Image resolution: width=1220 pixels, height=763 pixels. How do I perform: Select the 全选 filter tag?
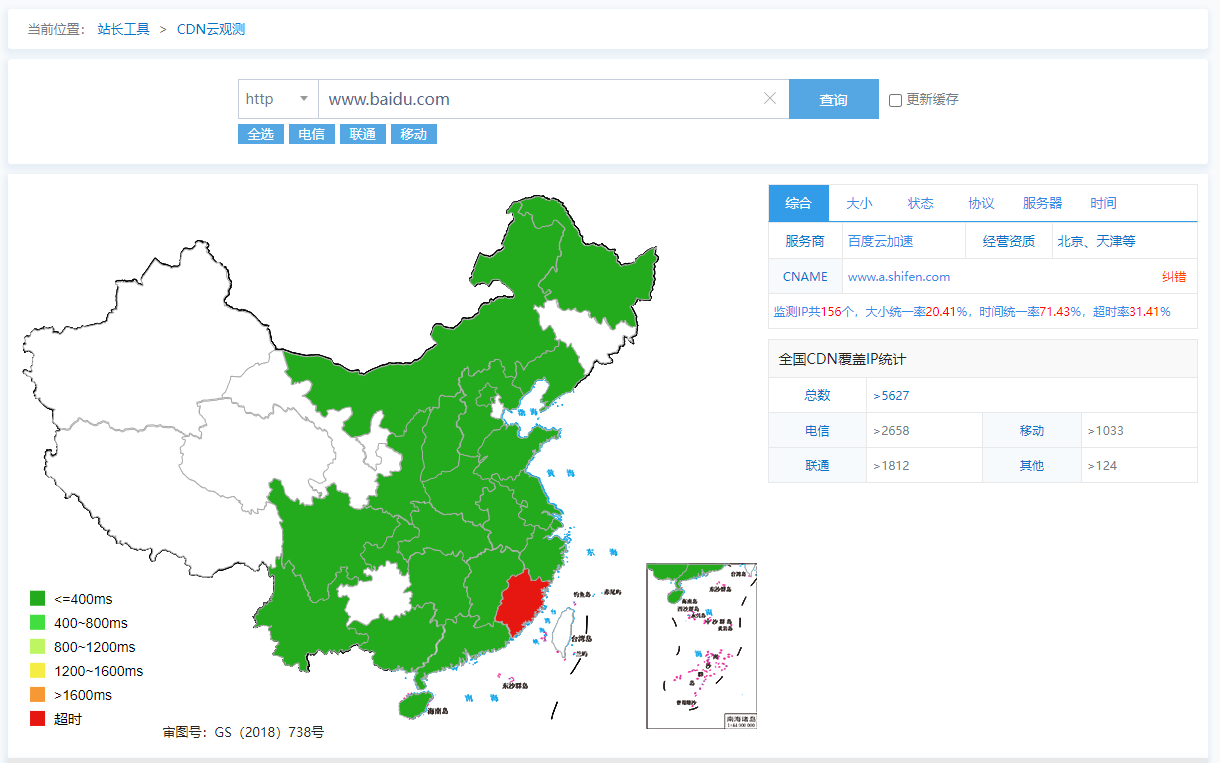tap(261, 134)
